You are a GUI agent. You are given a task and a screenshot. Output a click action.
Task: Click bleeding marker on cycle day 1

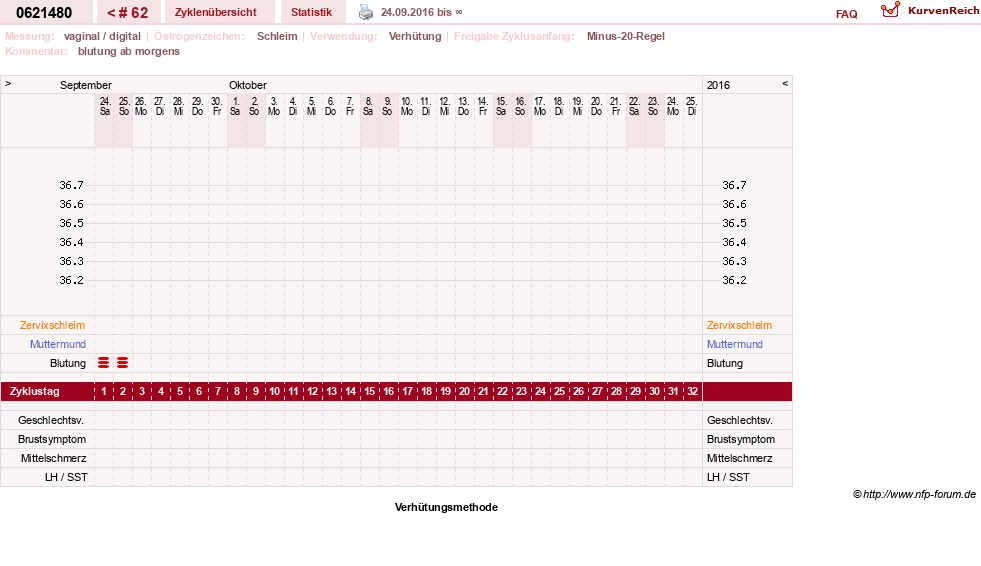[x=104, y=363]
